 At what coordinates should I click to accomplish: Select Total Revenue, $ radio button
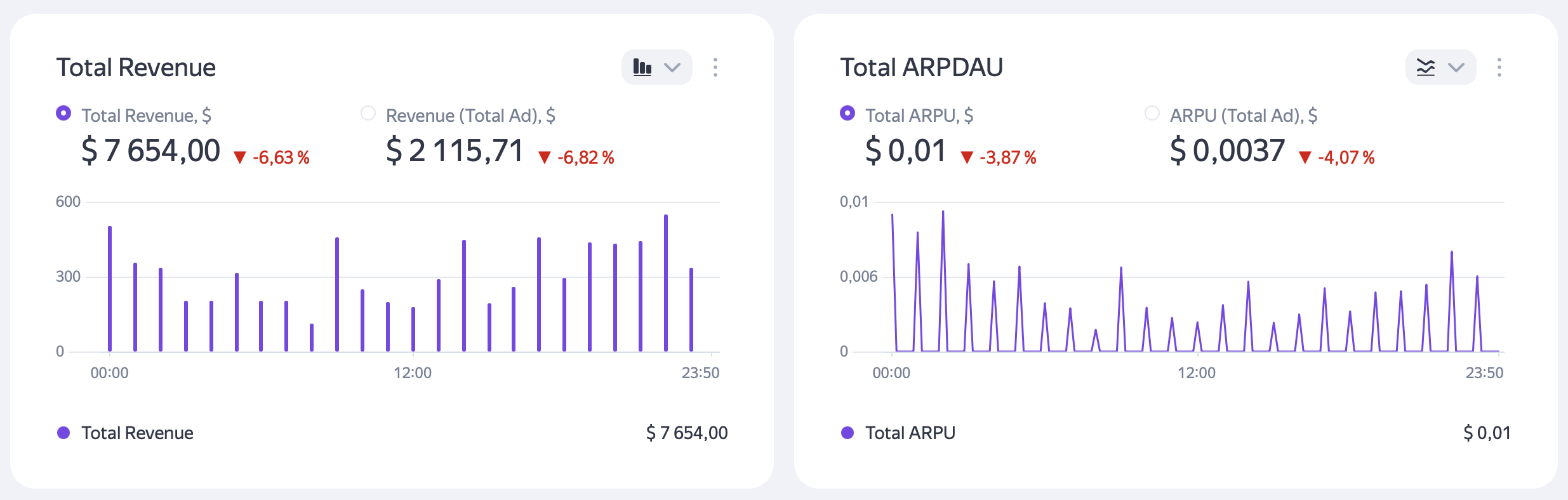click(x=63, y=113)
